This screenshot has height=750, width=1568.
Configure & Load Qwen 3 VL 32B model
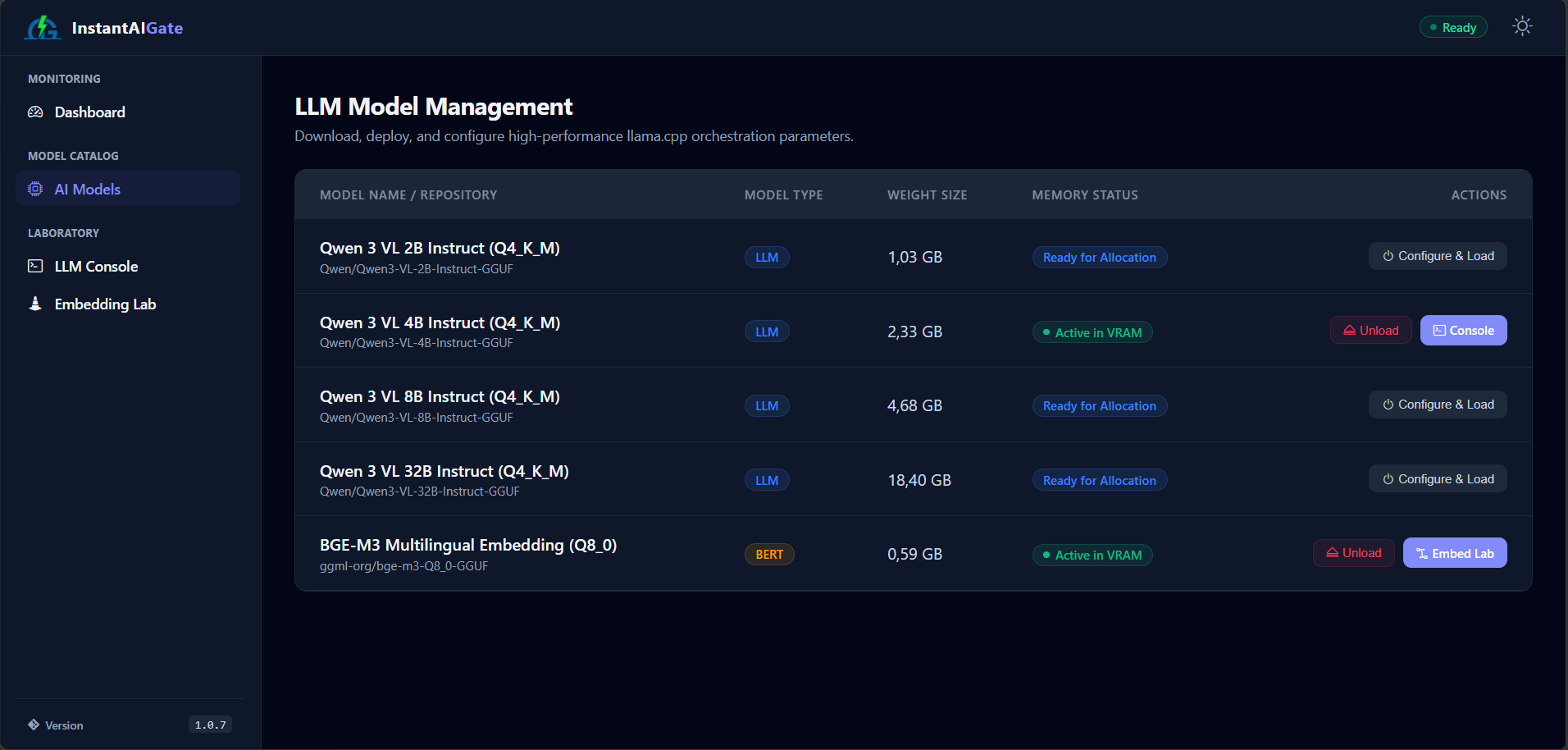tap(1438, 479)
